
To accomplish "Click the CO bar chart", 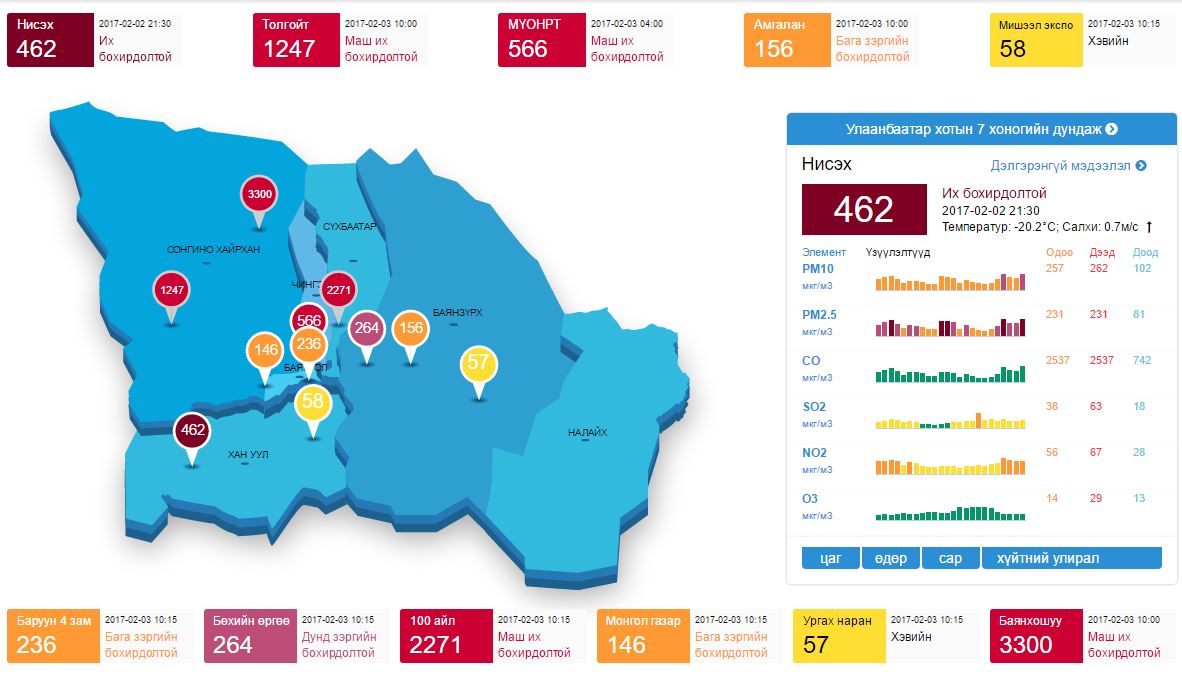I will tap(950, 372).
